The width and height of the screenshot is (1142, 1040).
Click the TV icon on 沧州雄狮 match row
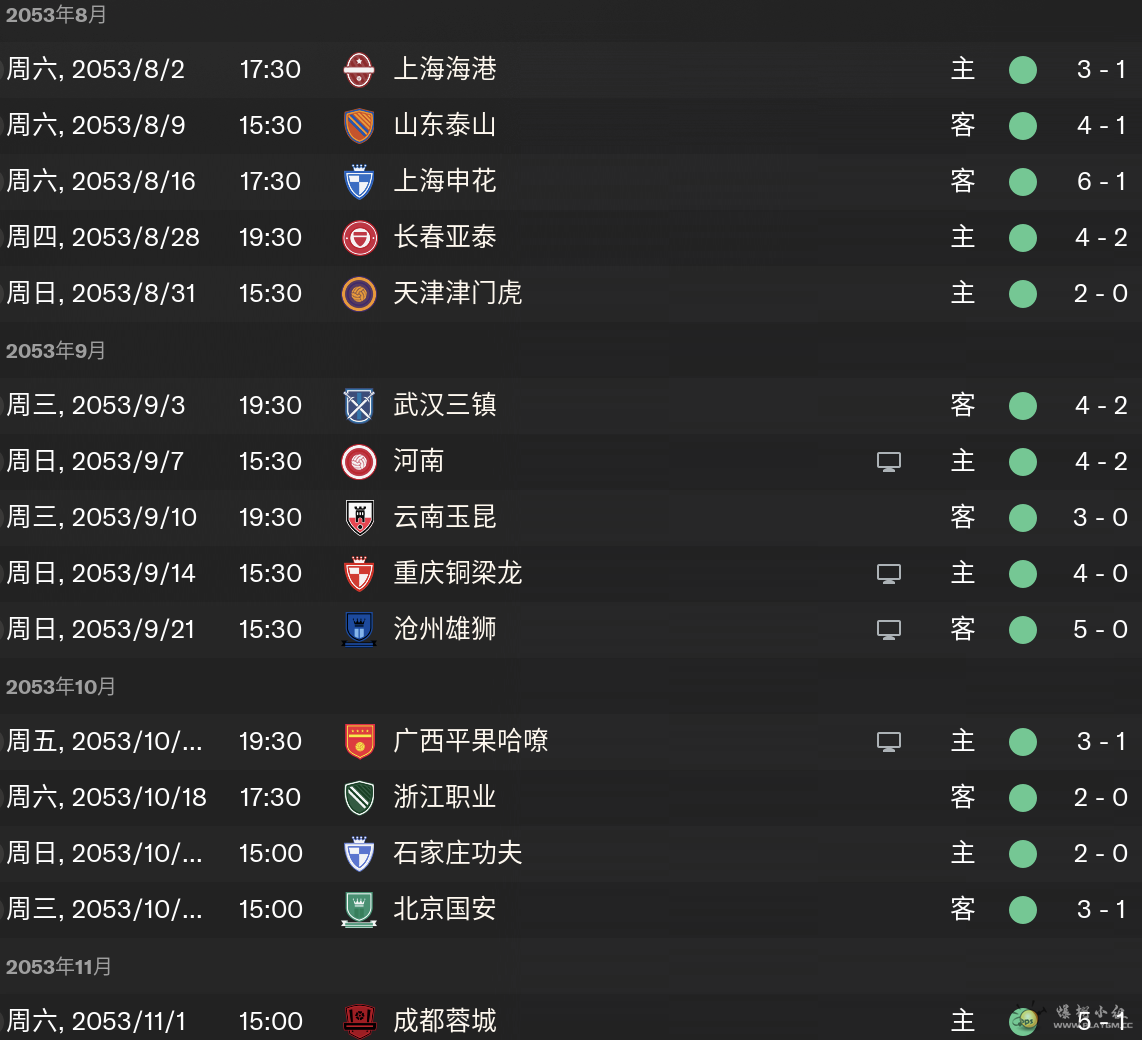(889, 630)
